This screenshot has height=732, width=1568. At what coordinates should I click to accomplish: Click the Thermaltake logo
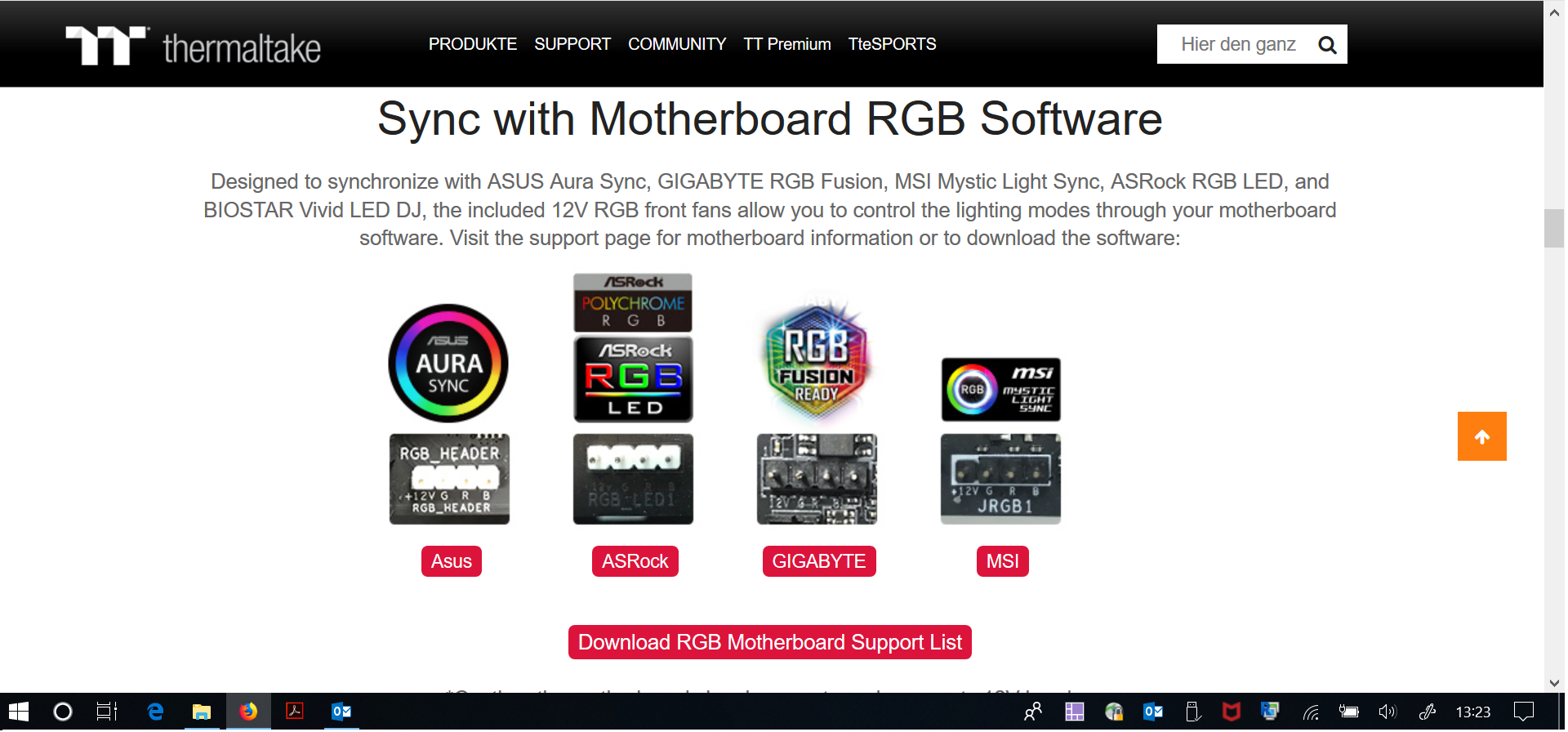click(x=193, y=46)
